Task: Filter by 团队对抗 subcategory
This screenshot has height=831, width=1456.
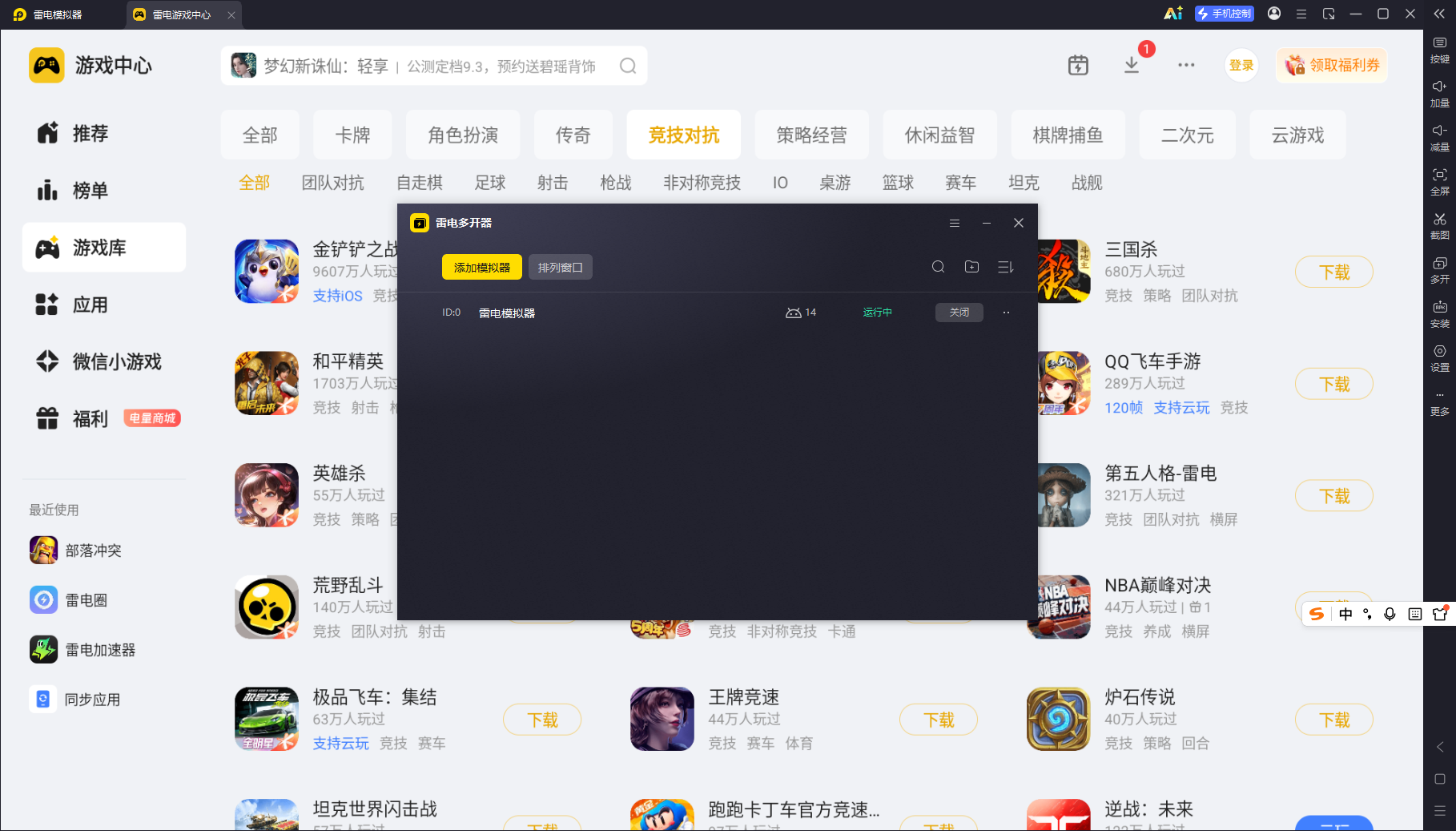Action: click(x=333, y=183)
